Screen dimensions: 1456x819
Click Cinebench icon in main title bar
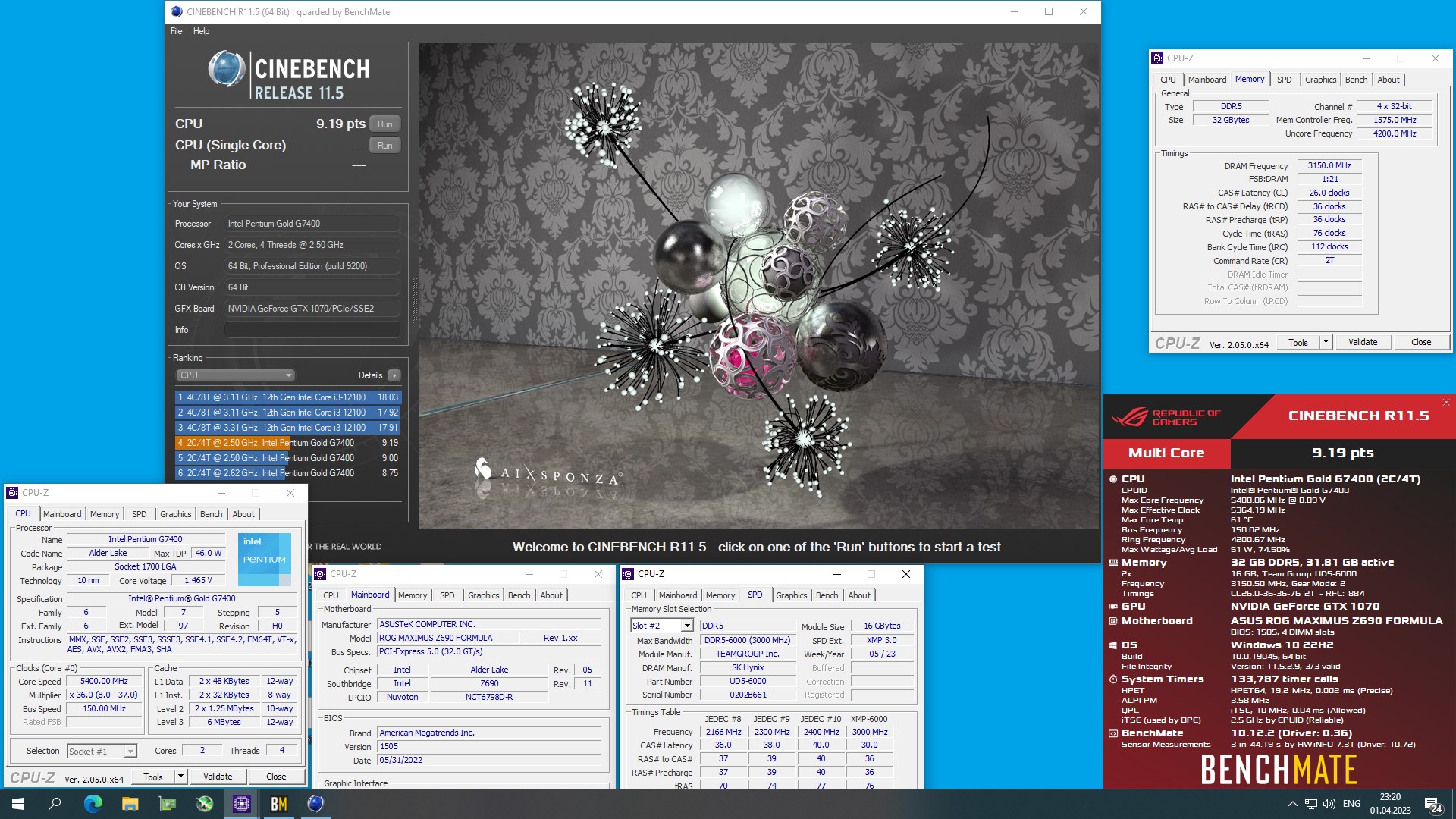point(177,12)
